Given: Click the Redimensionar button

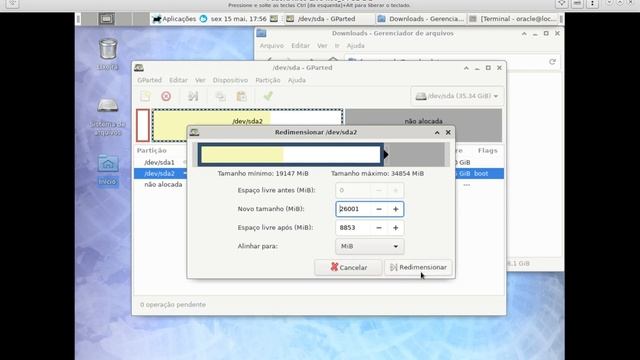Looking at the screenshot, I should 418,267.
